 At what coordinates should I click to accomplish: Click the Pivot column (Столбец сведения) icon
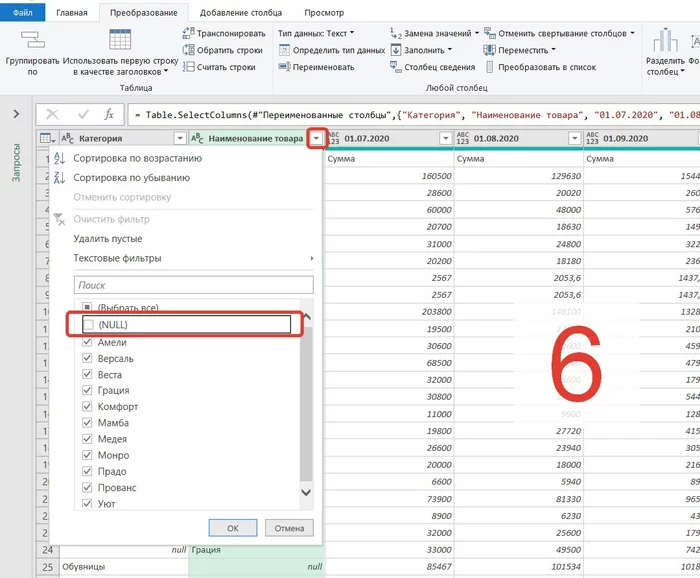click(x=396, y=67)
